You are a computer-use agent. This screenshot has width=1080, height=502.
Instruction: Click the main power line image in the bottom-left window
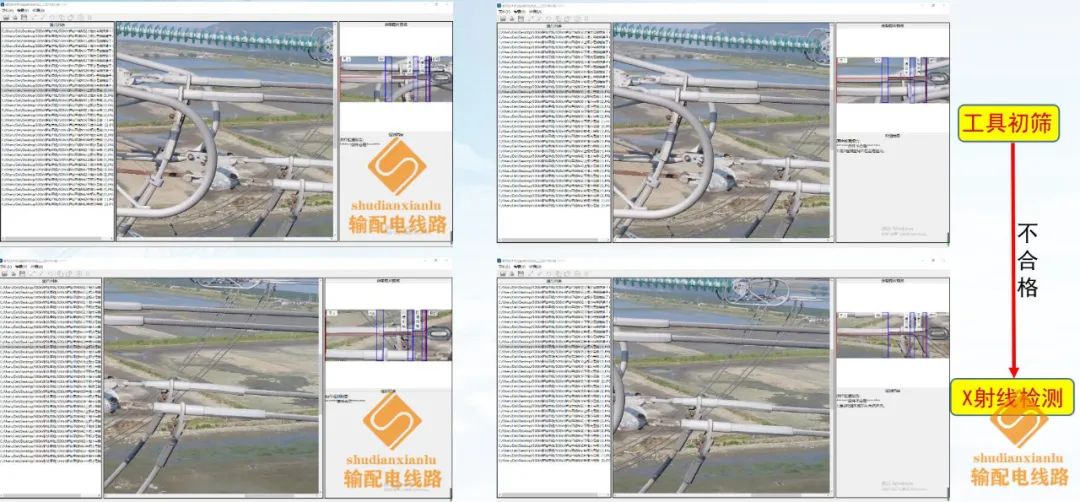pyautogui.click(x=211, y=386)
